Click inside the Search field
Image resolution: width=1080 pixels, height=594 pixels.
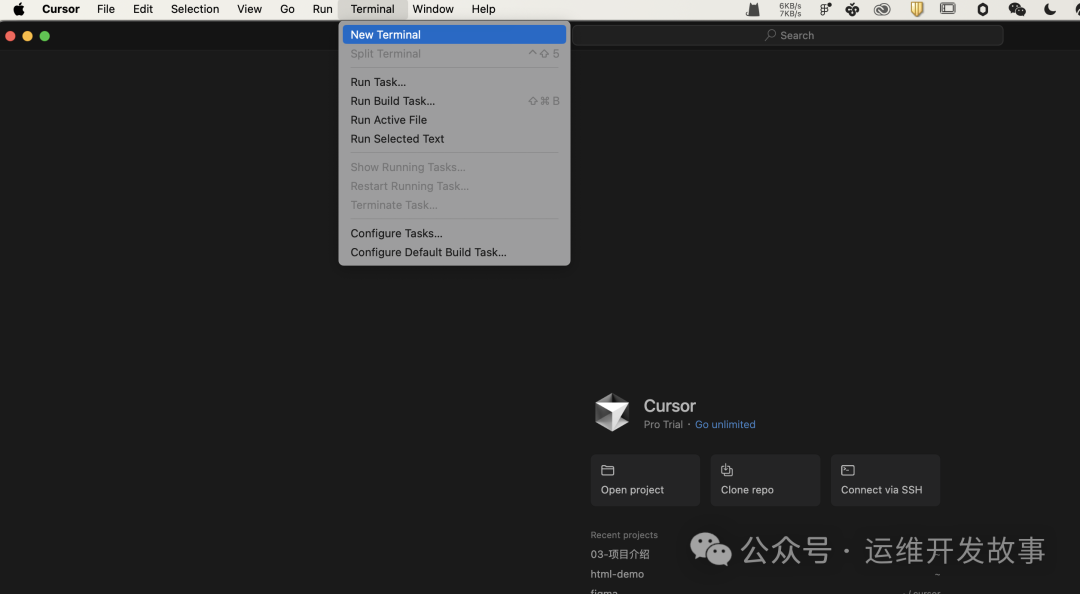click(x=788, y=35)
